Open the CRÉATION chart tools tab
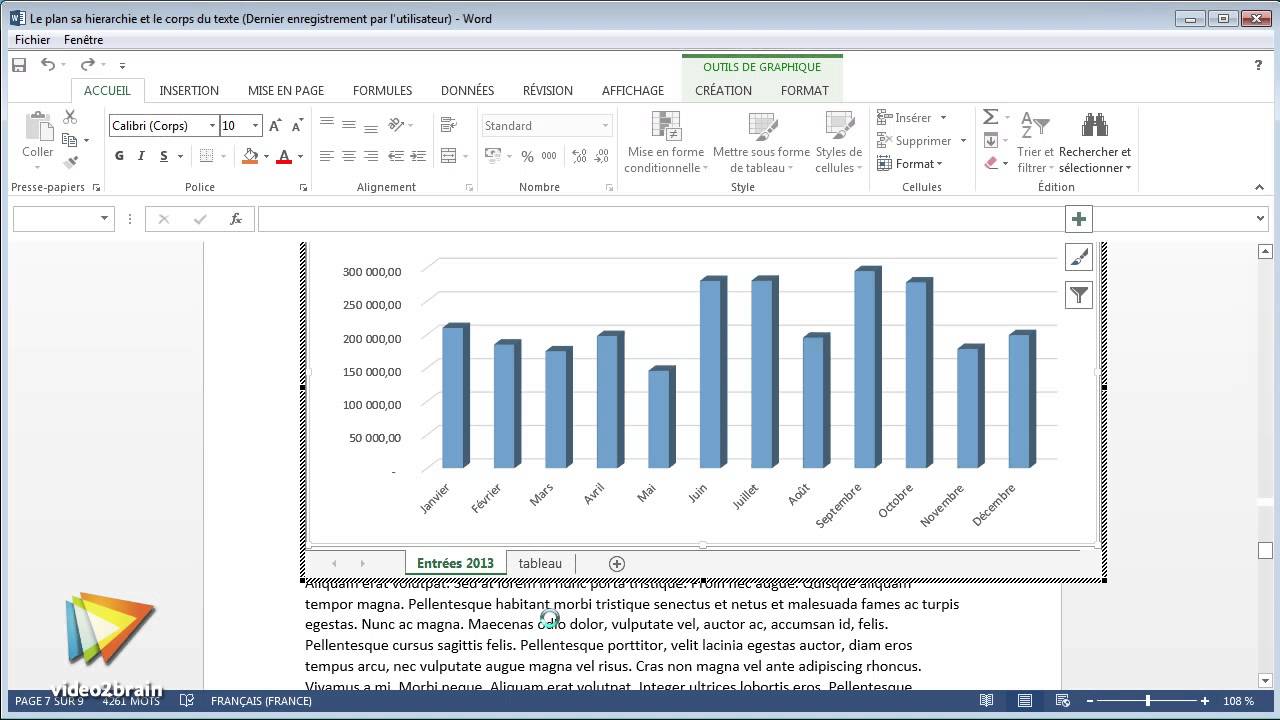The height and width of the screenshot is (720, 1280). click(723, 90)
